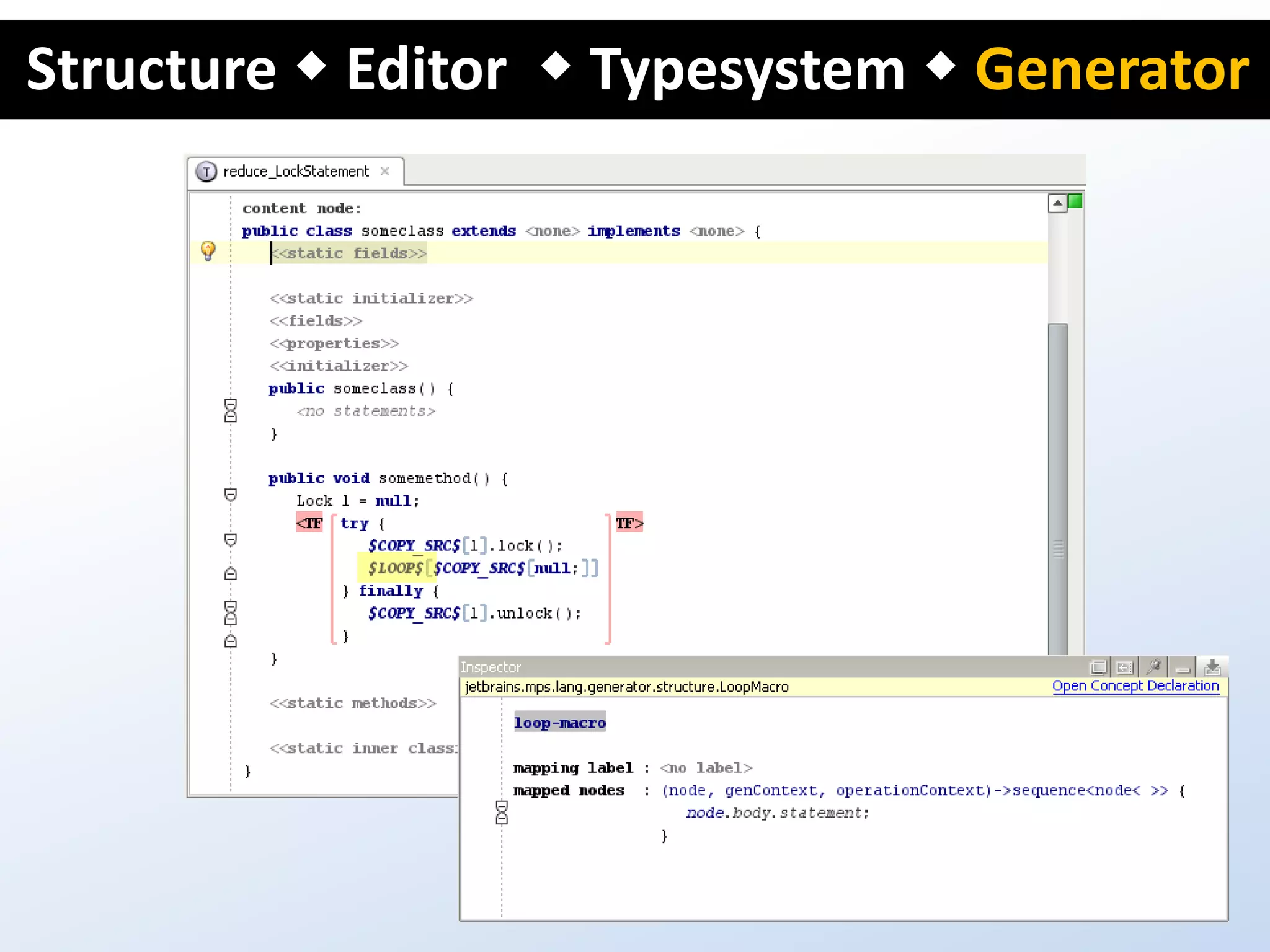Click the 'Lock l = null;' statement

[358, 501]
